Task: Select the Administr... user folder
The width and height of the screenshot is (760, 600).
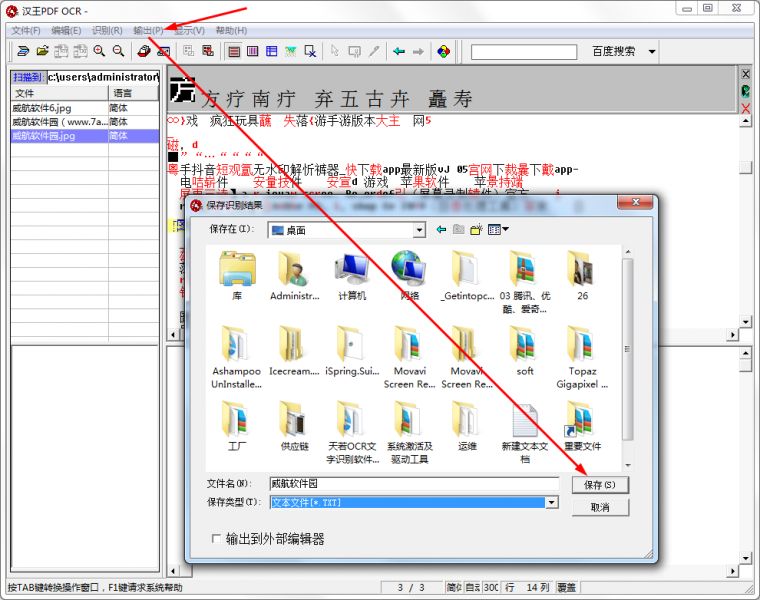Action: [x=294, y=275]
